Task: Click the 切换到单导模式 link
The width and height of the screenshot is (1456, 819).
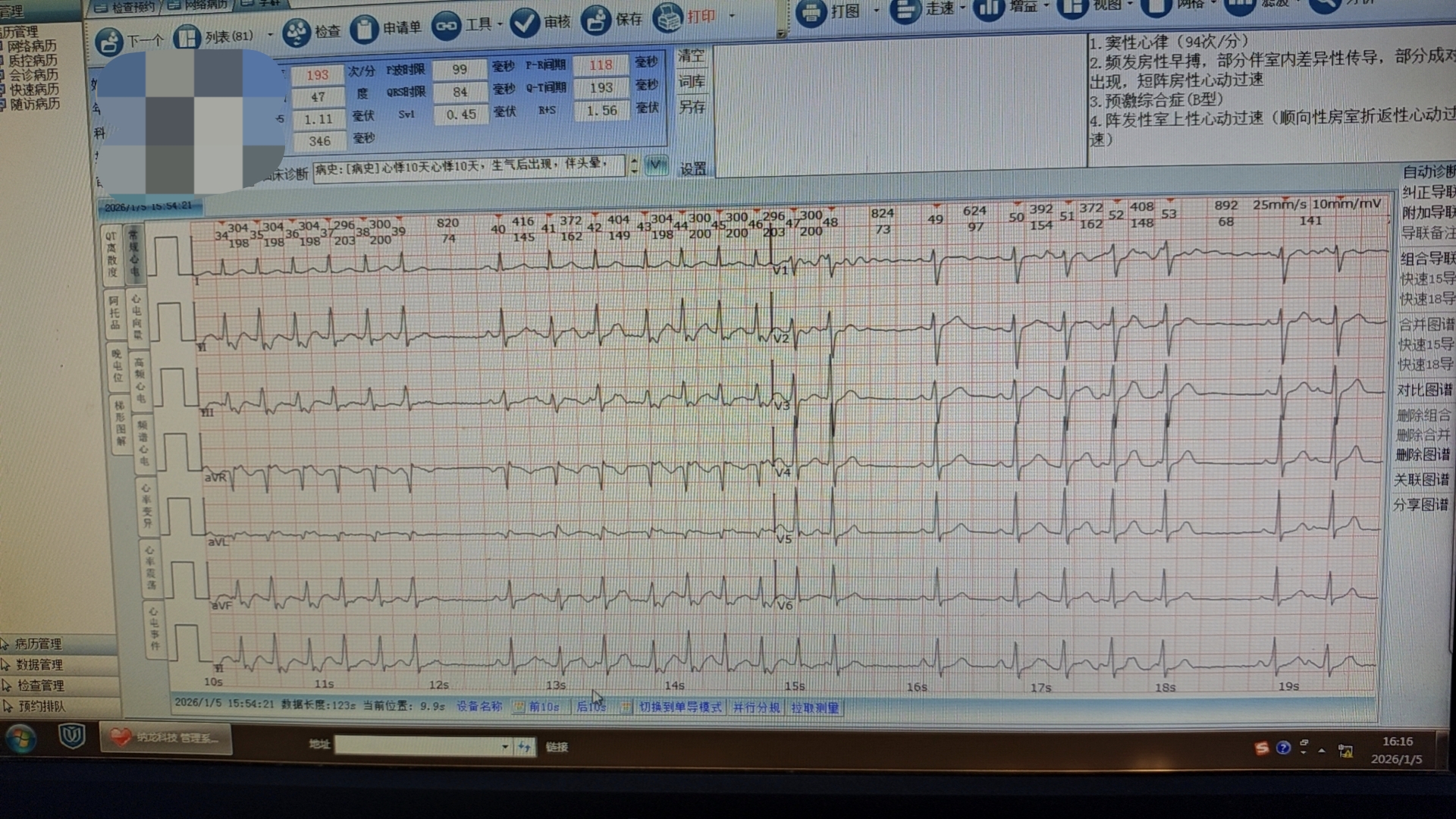Action: click(x=679, y=707)
